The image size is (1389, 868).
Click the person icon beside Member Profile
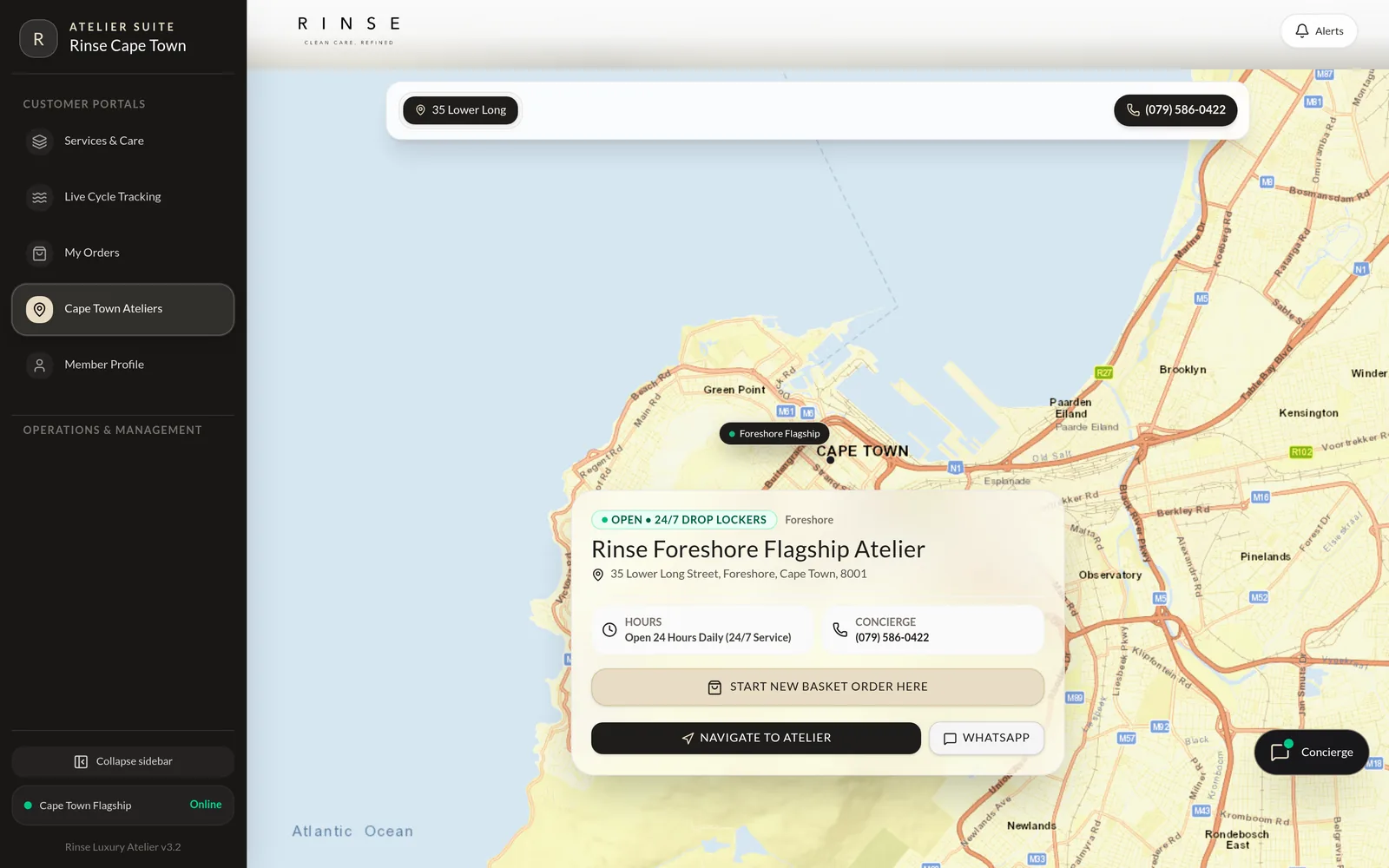[39, 365]
